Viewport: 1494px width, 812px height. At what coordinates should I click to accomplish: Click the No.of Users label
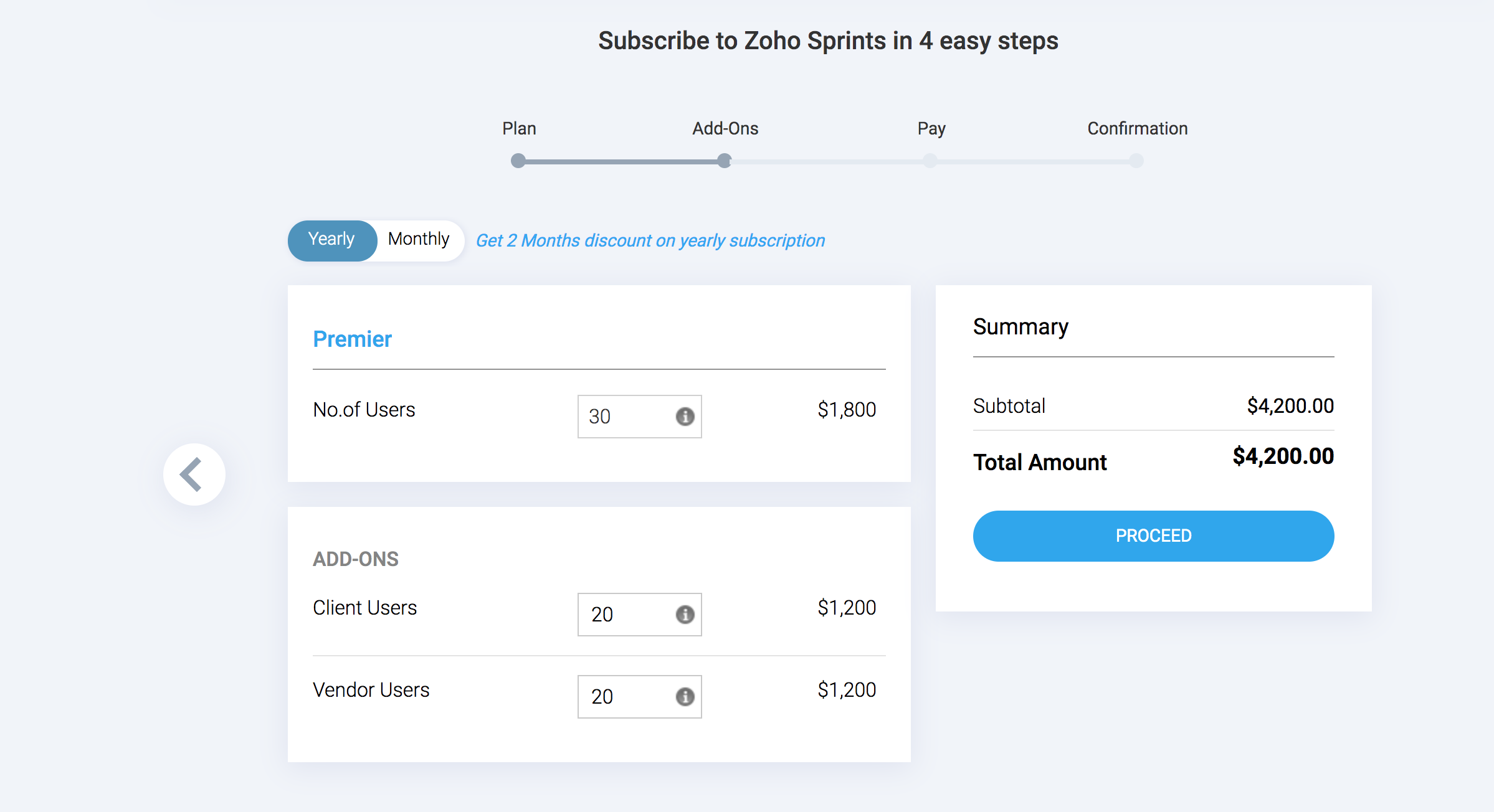pyautogui.click(x=364, y=410)
